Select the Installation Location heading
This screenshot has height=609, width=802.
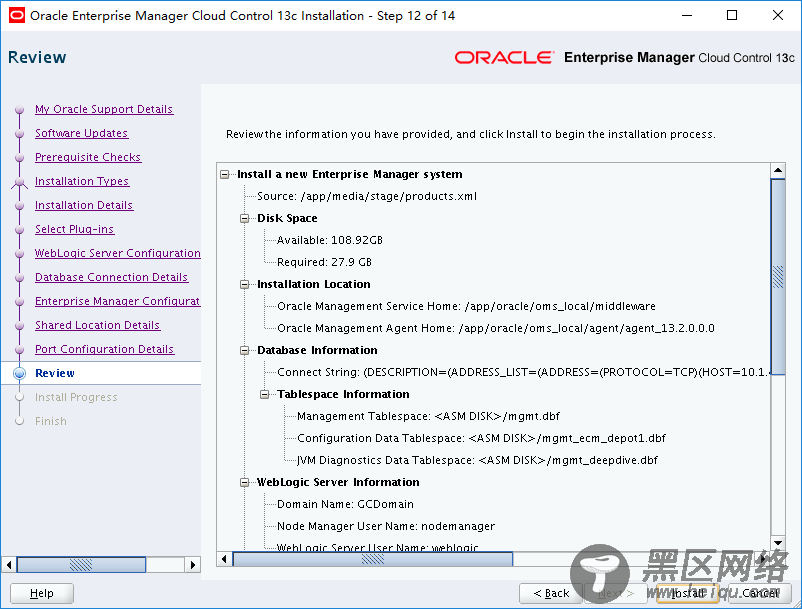point(314,284)
